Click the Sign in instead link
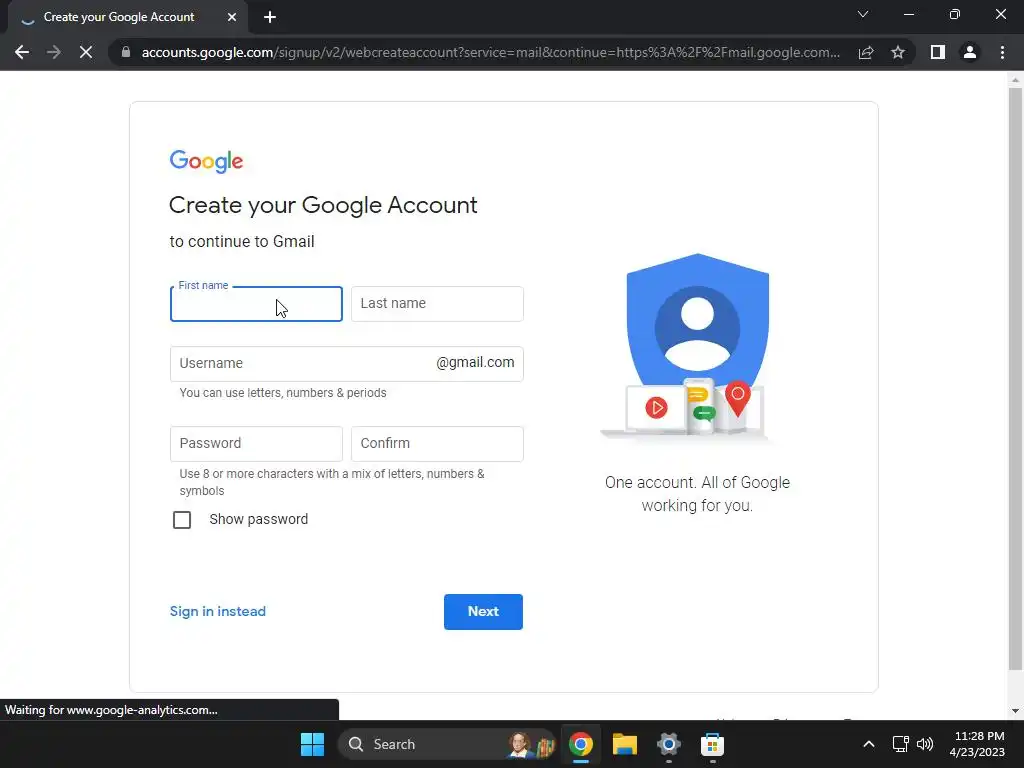The image size is (1024, 768). (217, 611)
